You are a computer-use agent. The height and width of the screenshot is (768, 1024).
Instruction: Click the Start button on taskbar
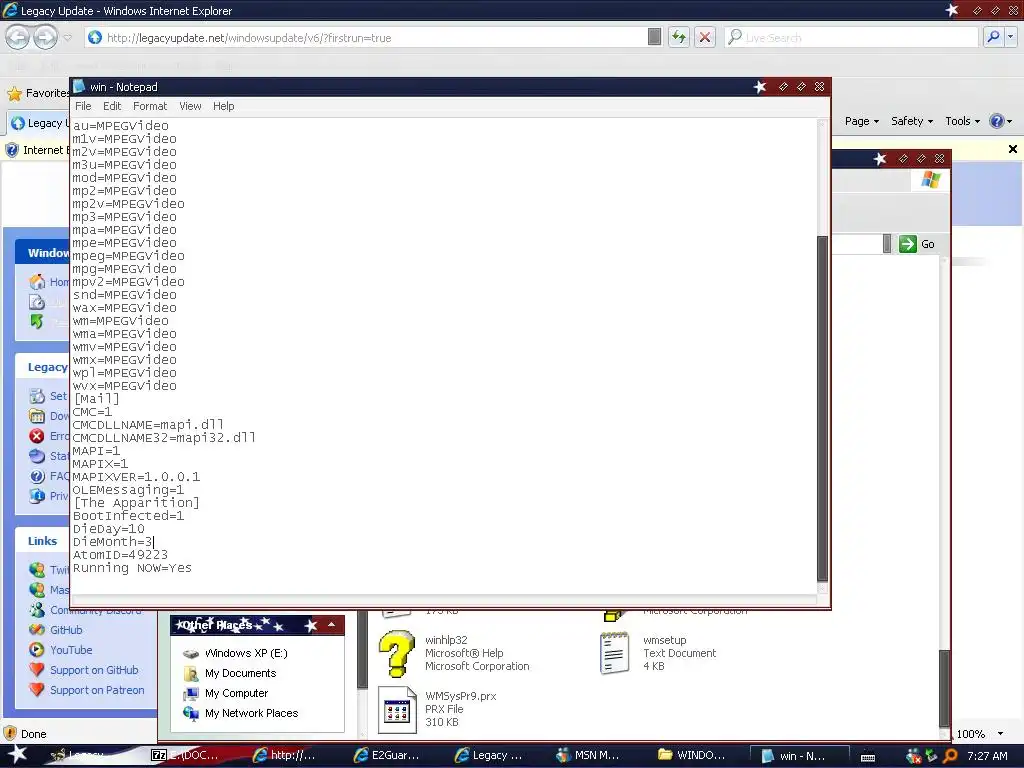(16, 756)
